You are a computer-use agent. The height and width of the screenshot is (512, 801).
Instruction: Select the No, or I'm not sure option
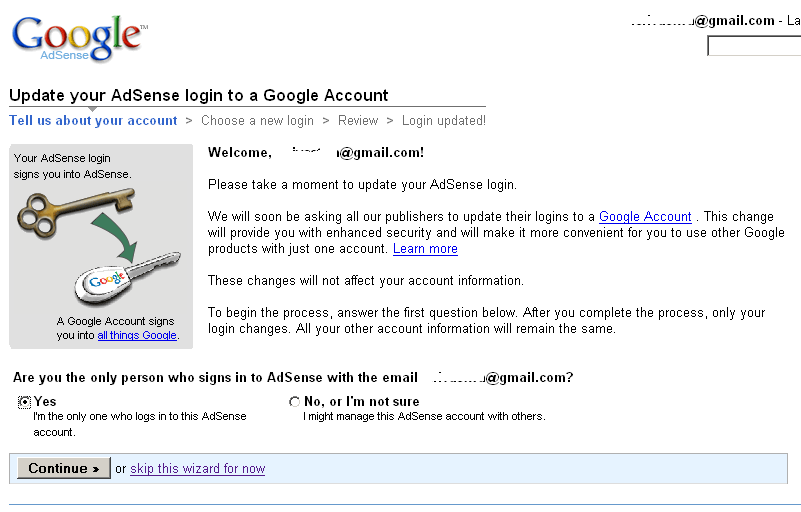(x=294, y=402)
